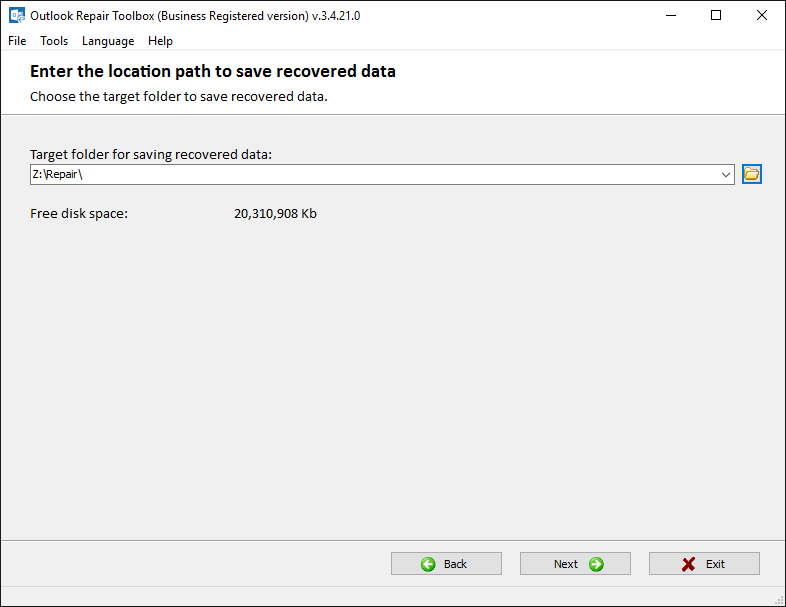Select the 20,310,908 Kb free space value
Screen dimensions: 786x607
(275, 214)
